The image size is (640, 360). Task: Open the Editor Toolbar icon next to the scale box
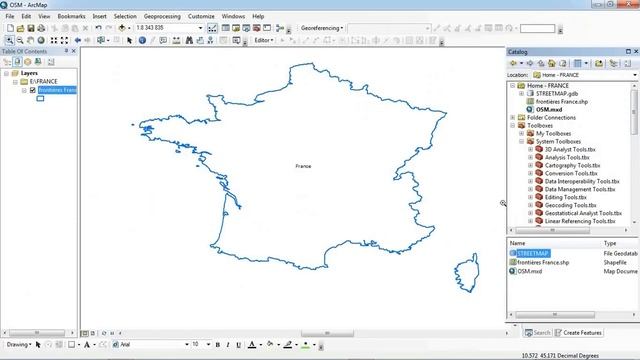point(212,28)
